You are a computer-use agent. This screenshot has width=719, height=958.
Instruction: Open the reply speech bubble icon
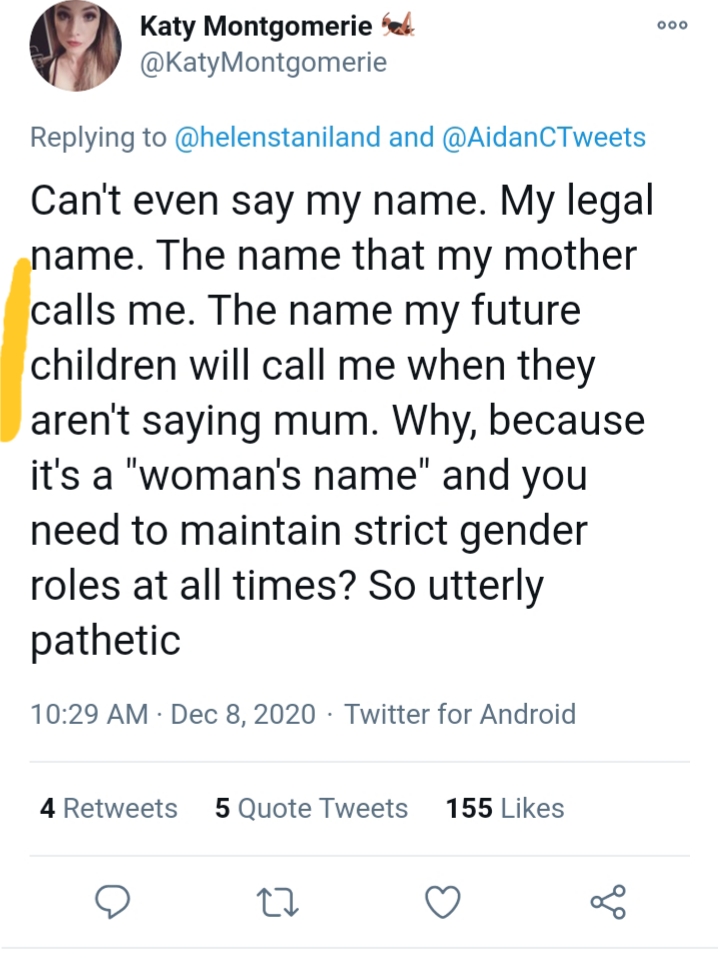[x=112, y=902]
